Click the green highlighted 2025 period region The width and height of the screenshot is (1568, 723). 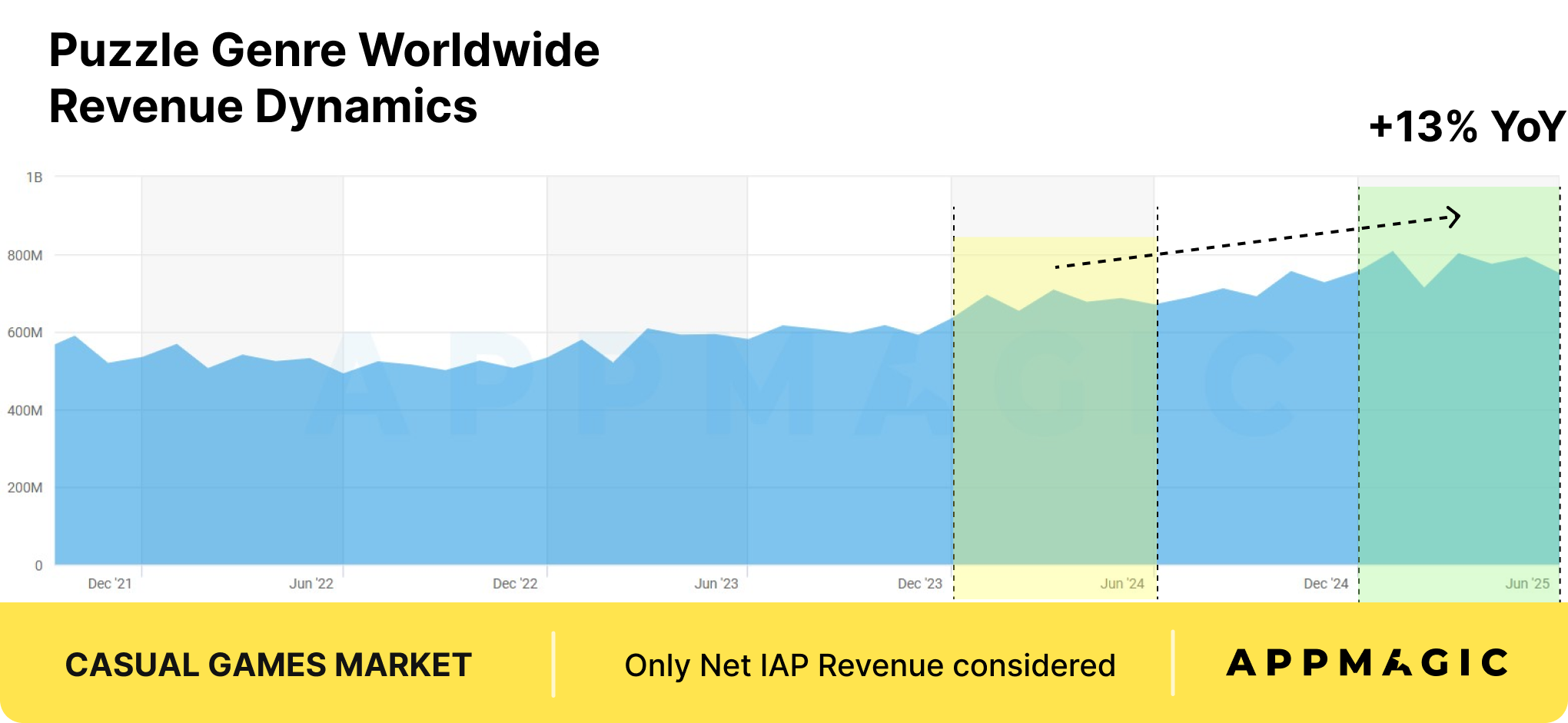1459,393
